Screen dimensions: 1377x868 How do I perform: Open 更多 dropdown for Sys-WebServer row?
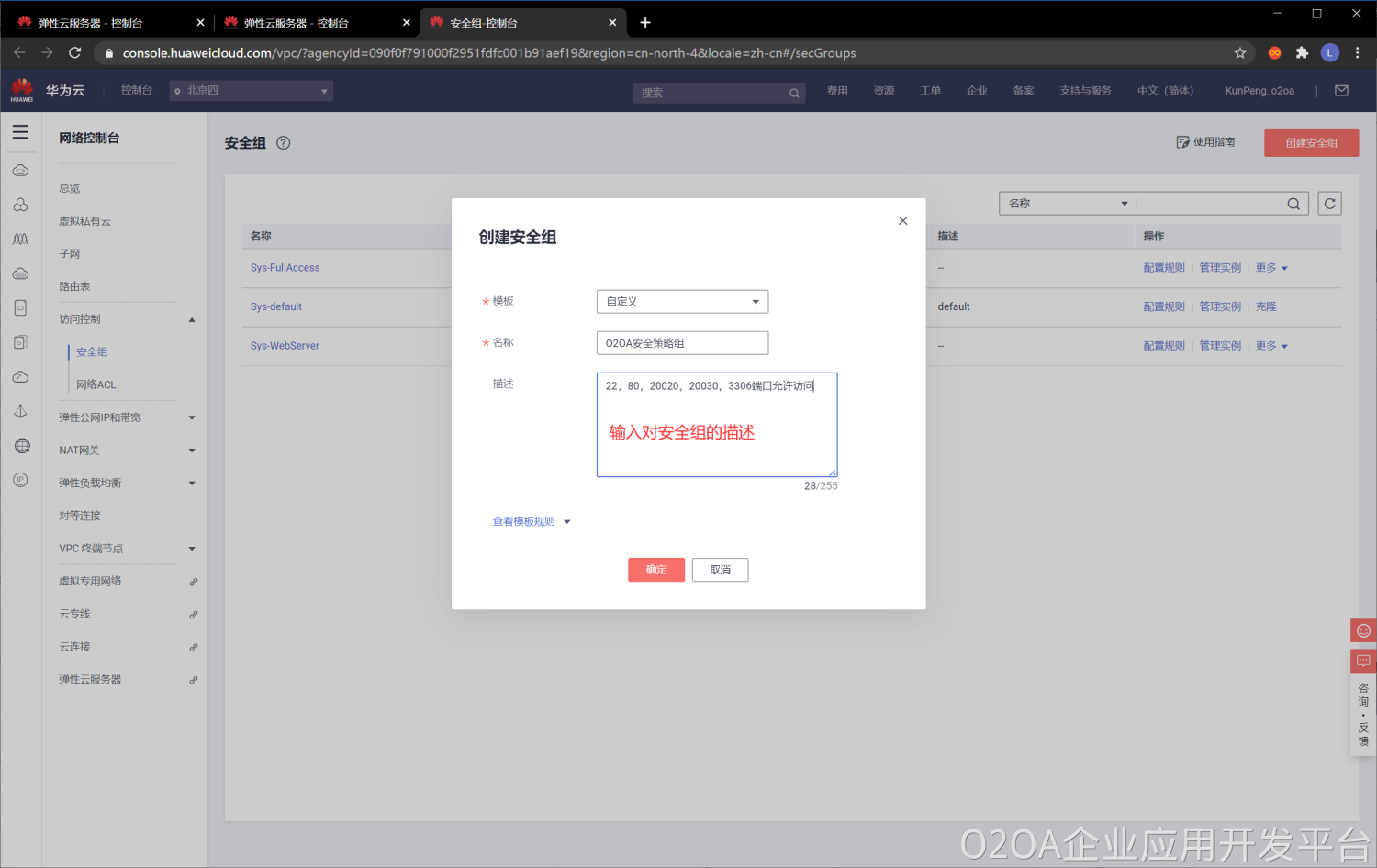(x=1271, y=346)
